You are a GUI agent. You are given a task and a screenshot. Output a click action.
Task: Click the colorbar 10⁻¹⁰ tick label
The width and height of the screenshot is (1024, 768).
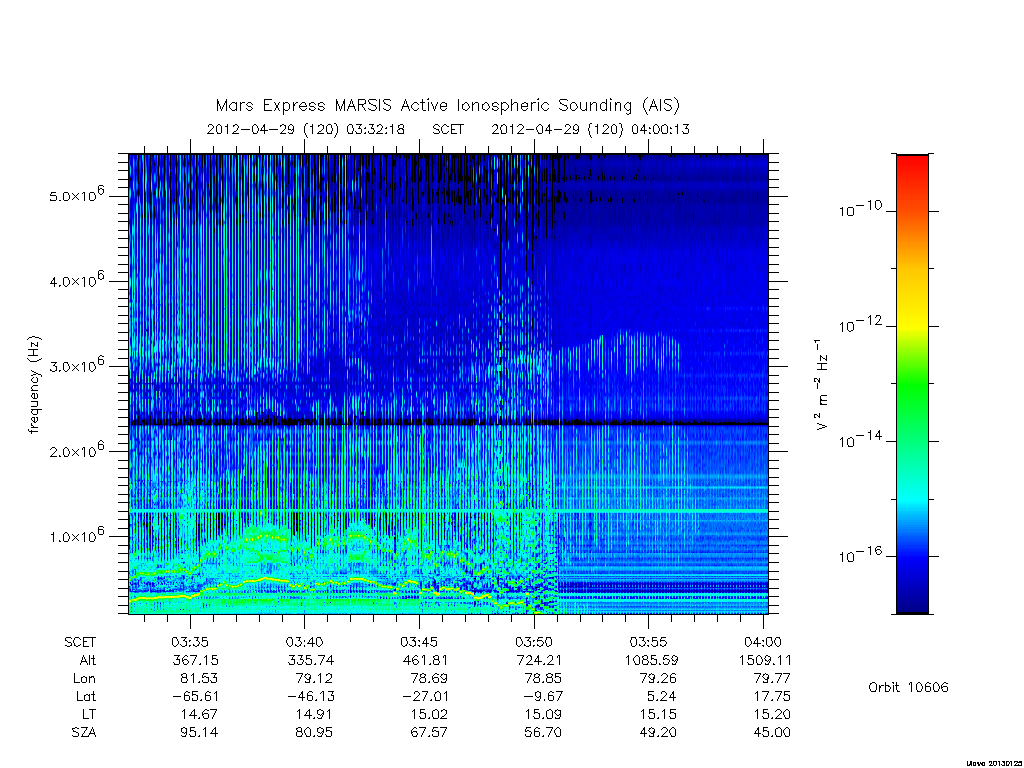click(860, 208)
